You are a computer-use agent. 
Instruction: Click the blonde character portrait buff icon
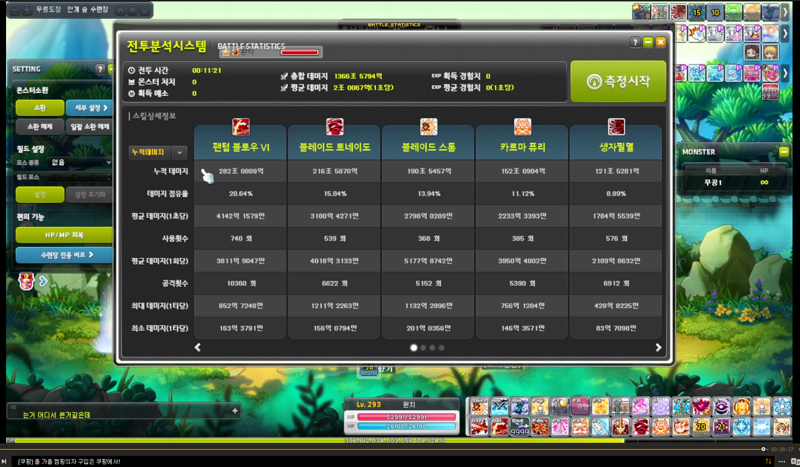click(x=770, y=52)
